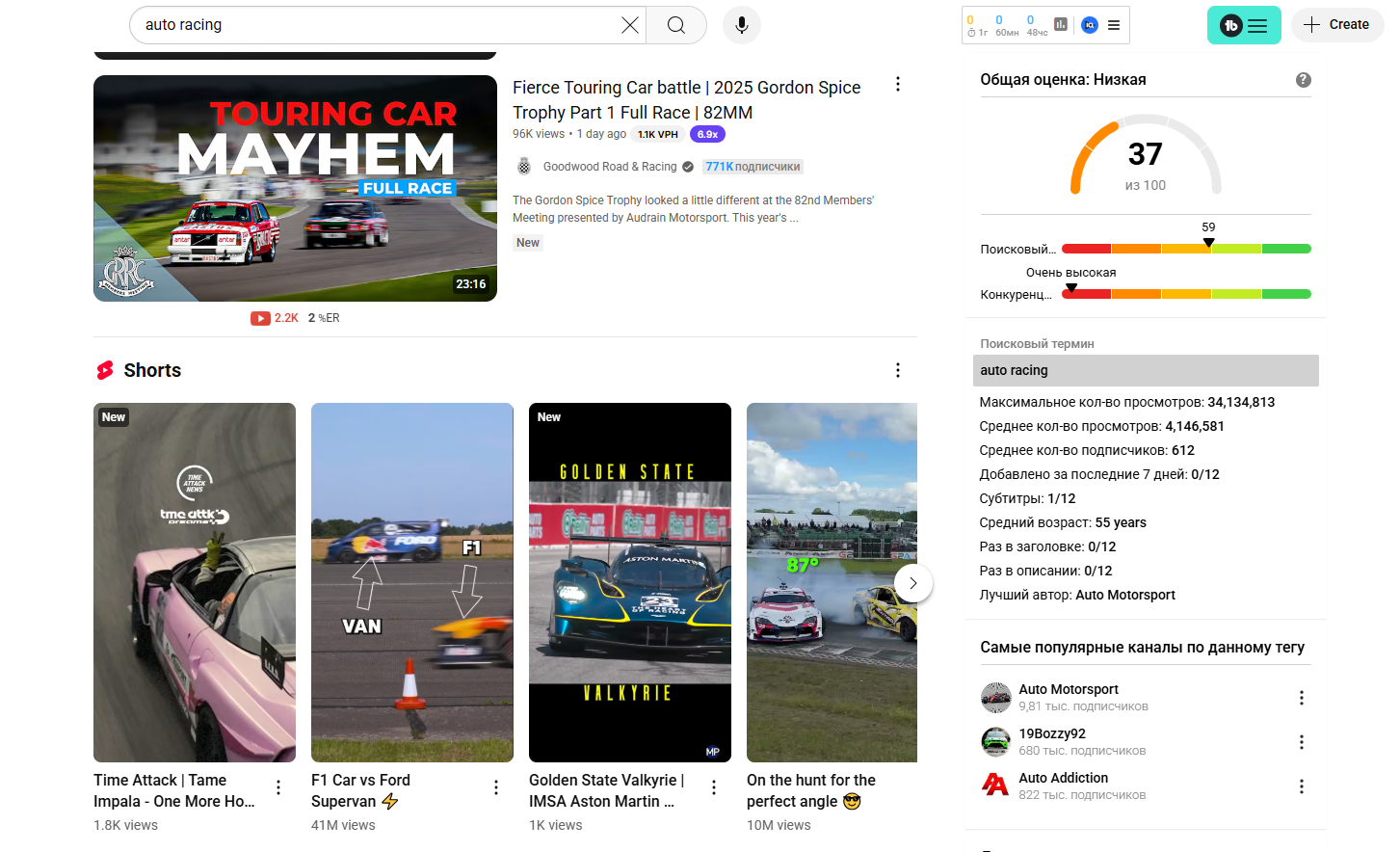Open the 'On the hunt for the perfect angle' title
Screen dimensions: 1400x852
click(811, 790)
